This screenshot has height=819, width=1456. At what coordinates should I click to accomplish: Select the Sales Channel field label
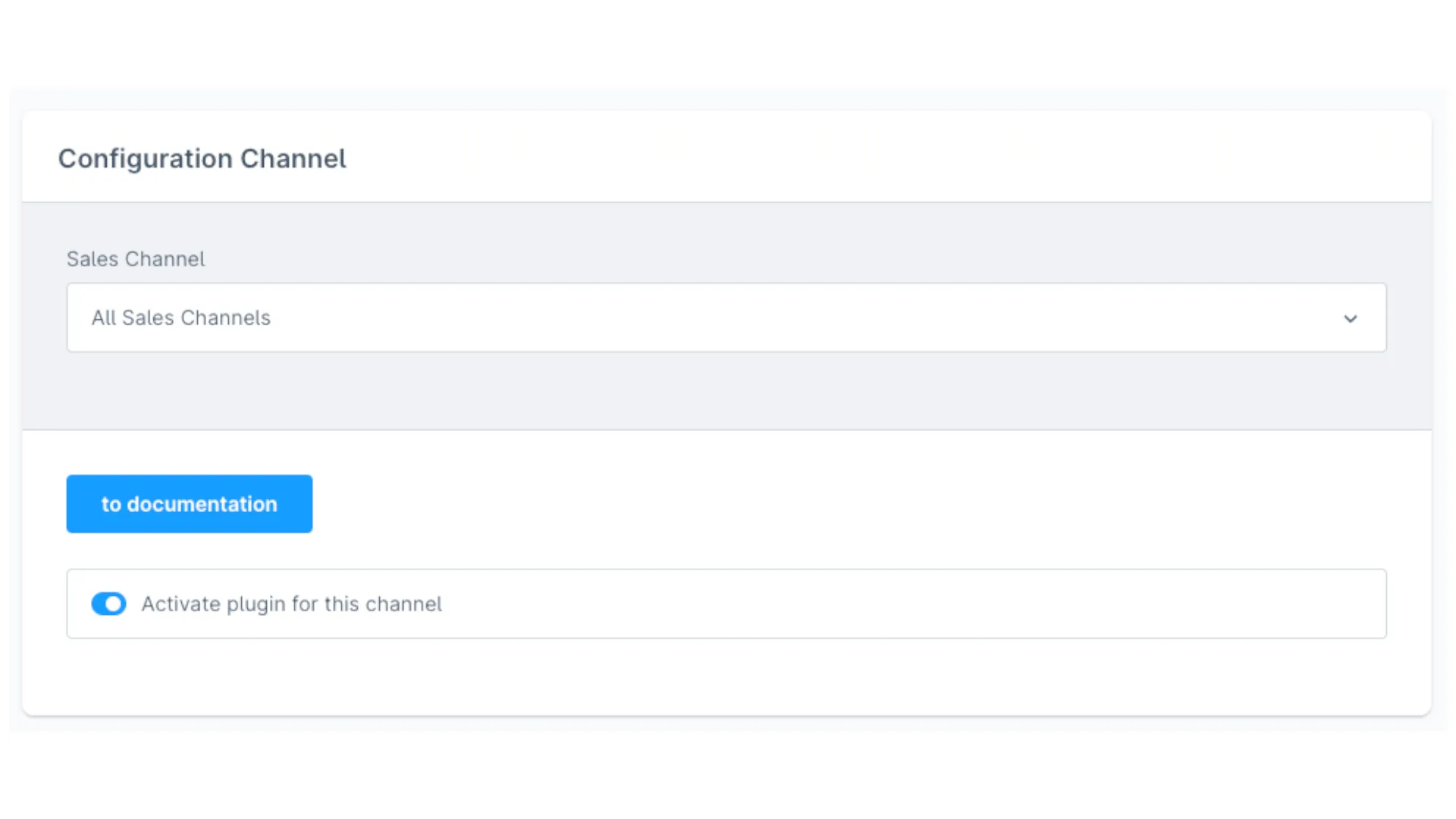point(135,259)
